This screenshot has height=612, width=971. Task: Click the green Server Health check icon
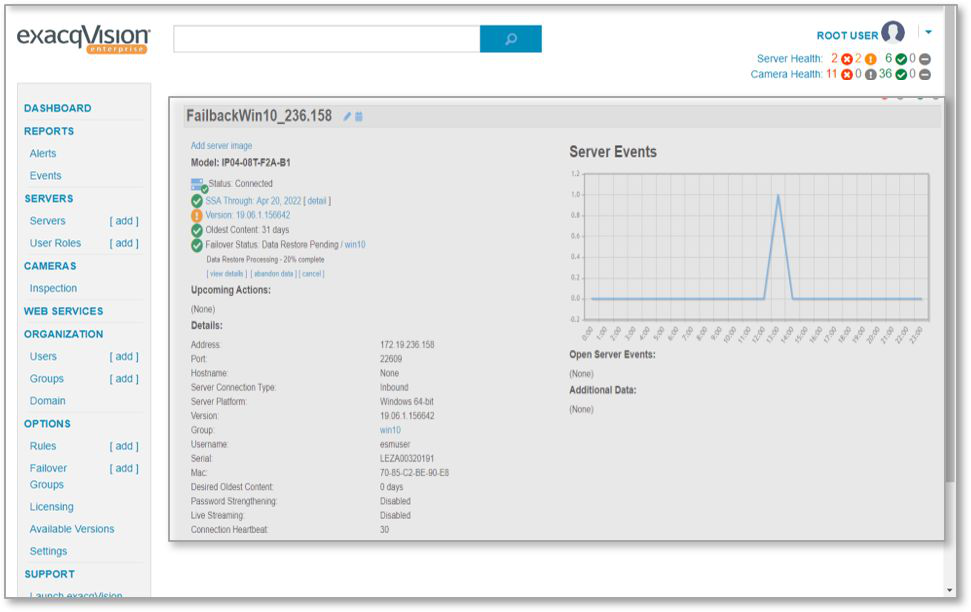pyautogui.click(x=901, y=59)
